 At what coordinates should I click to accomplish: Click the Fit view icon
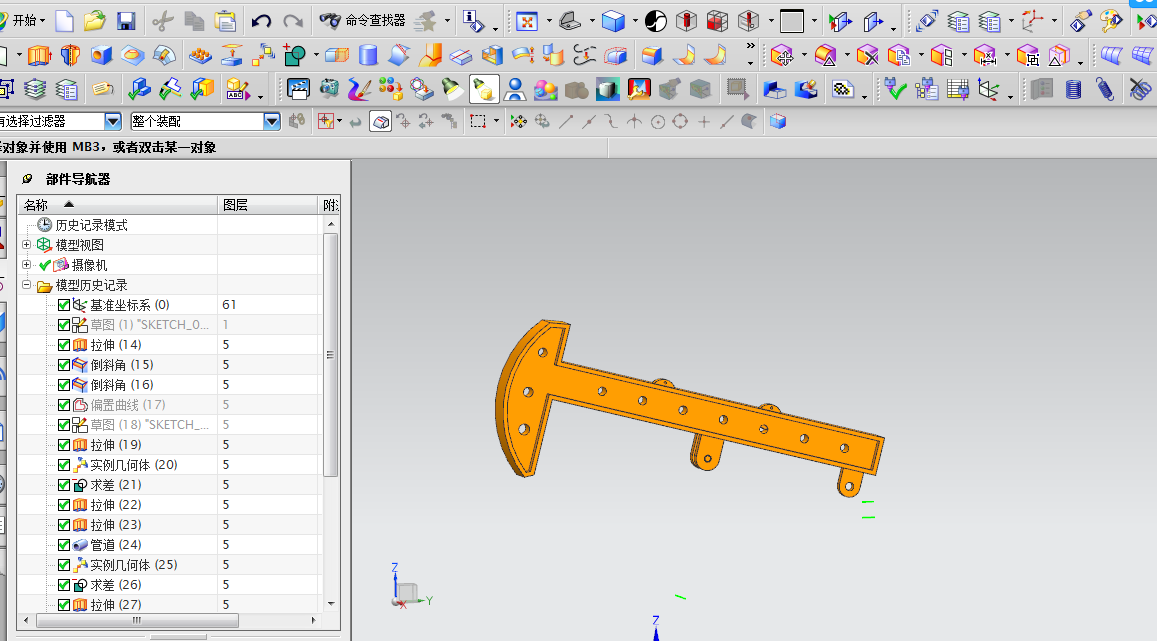point(527,20)
